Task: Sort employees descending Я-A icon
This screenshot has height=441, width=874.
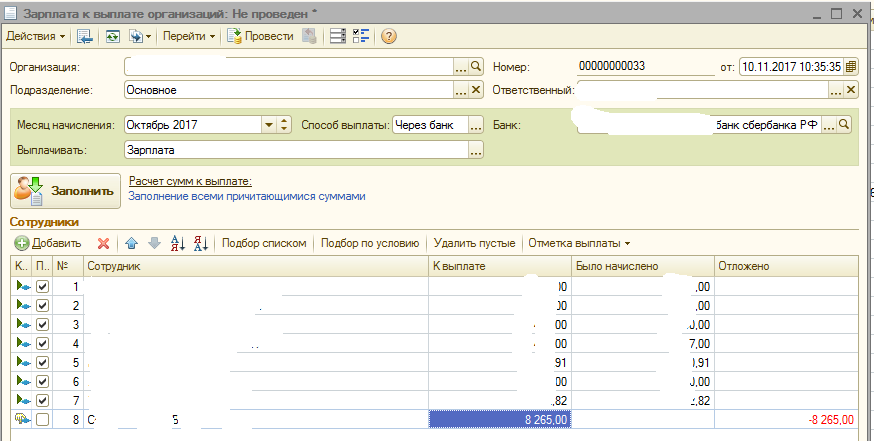Action: coord(200,243)
